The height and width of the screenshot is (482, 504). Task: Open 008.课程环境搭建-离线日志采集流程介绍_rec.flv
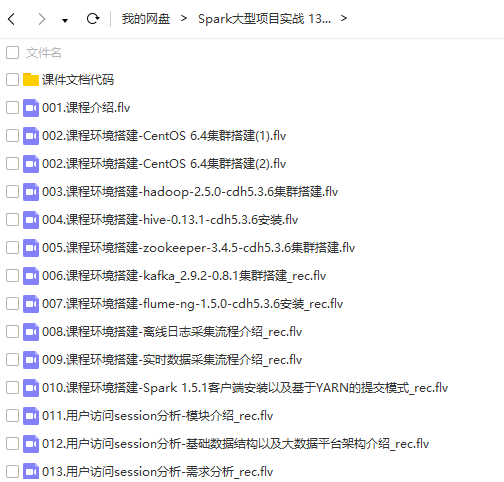coord(172,332)
